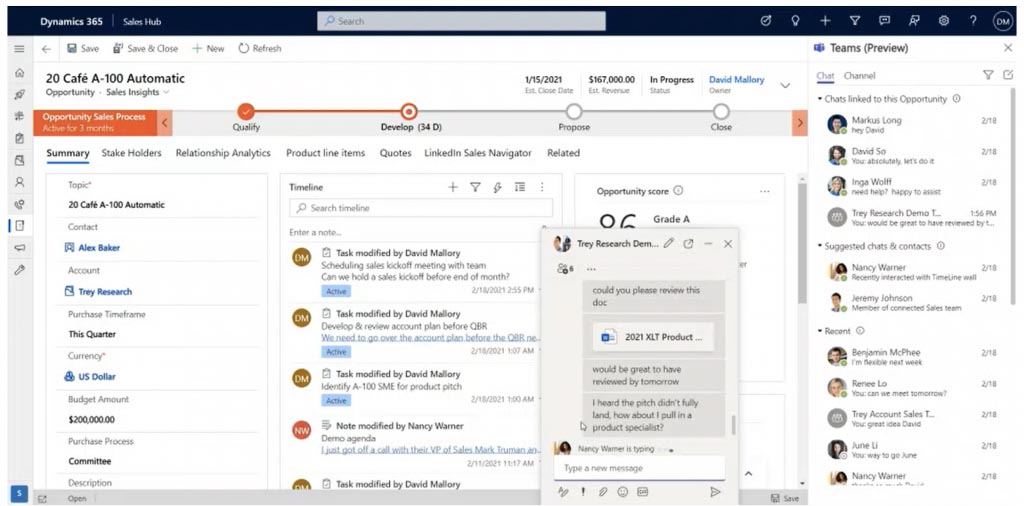Mark message important with exclamation icon
The height and width of the screenshot is (506, 1024).
tap(583, 492)
